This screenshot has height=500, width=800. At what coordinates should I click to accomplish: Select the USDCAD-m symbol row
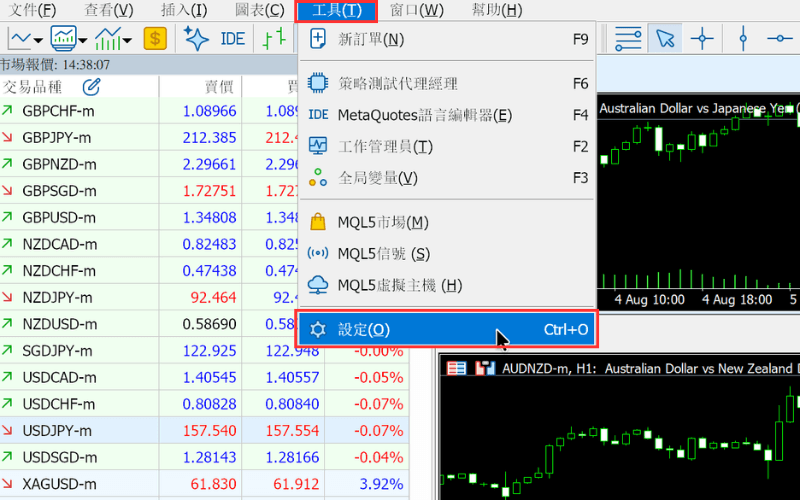(204, 378)
